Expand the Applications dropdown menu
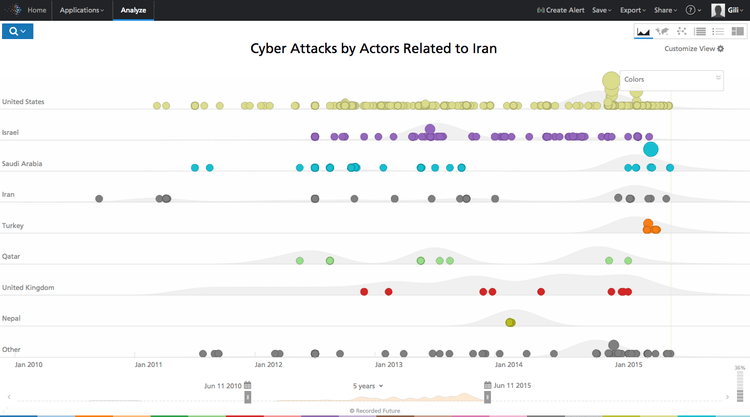This screenshot has width=750, height=417. 81,10
